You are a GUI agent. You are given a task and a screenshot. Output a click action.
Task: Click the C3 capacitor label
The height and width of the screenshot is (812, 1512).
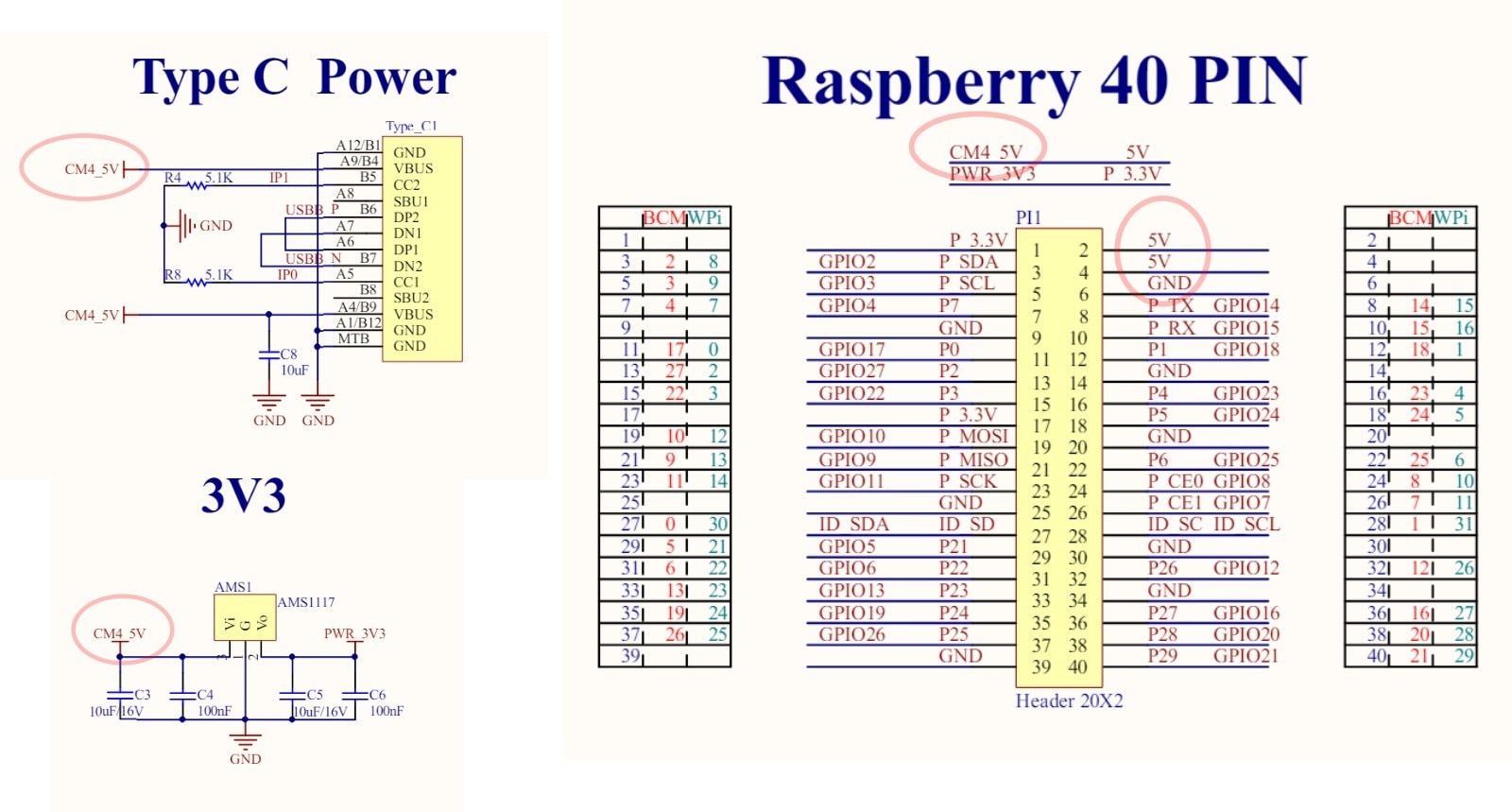[142, 694]
